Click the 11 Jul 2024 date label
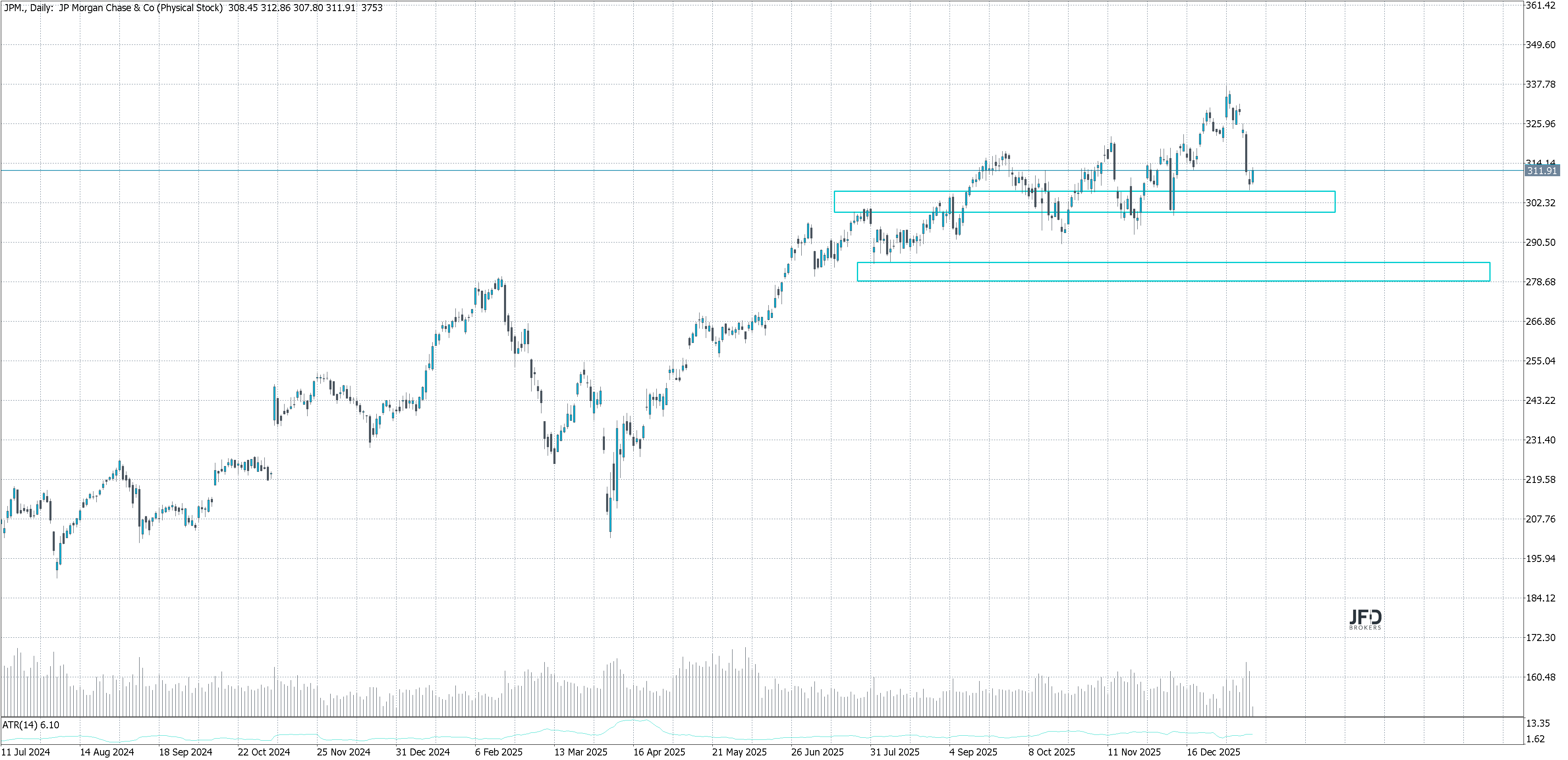Screen dimensions: 1568x760 pyautogui.click(x=26, y=752)
